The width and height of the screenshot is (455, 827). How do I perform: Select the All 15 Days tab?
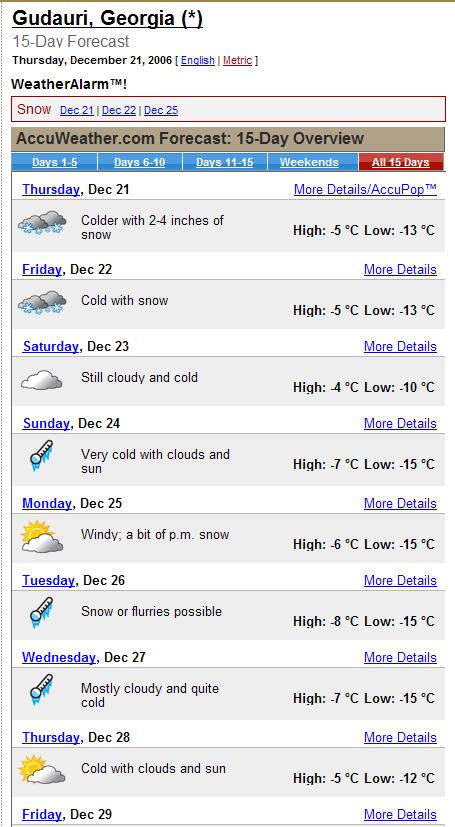tap(401, 162)
